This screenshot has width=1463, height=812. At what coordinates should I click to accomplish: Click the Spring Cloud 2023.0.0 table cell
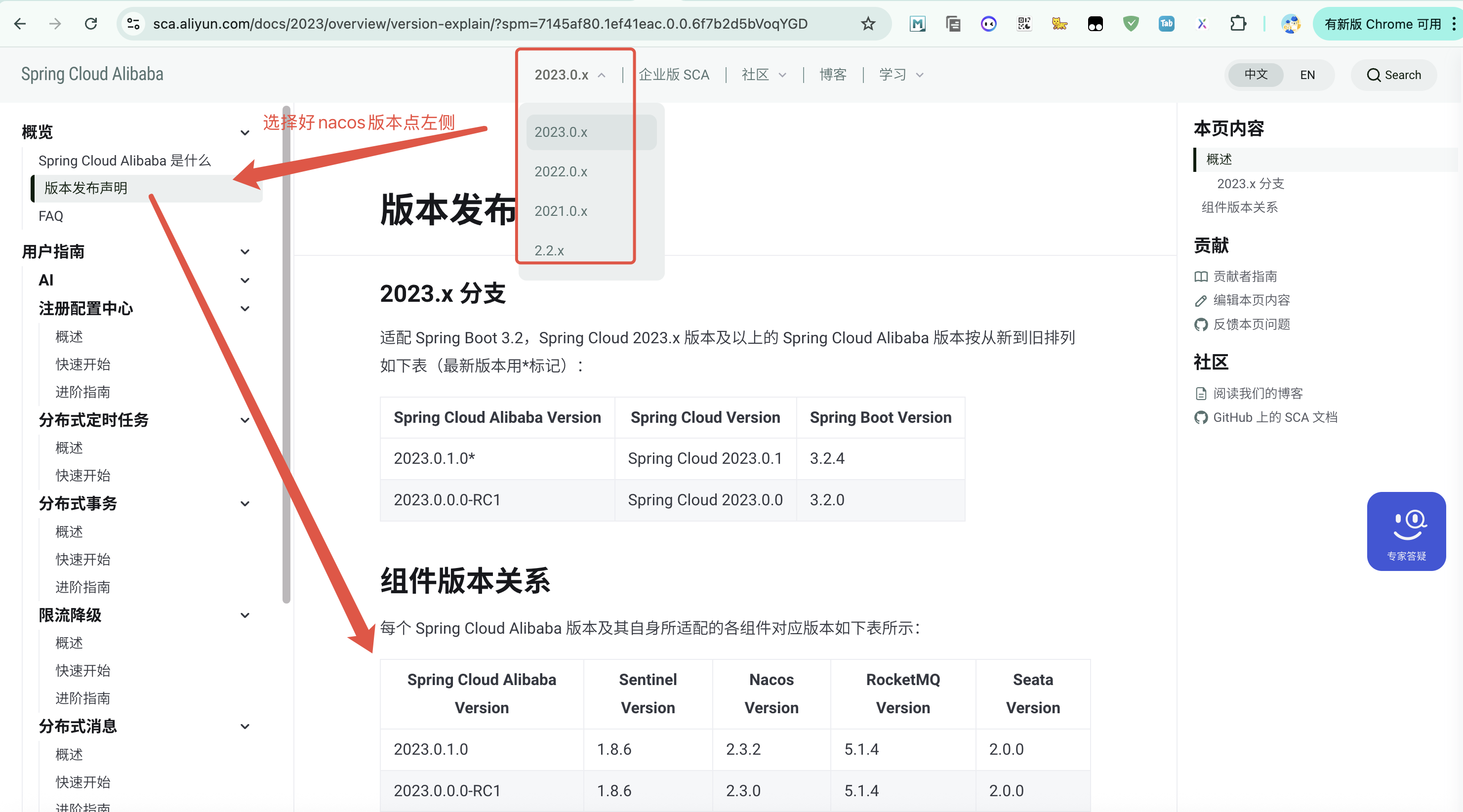click(705, 500)
